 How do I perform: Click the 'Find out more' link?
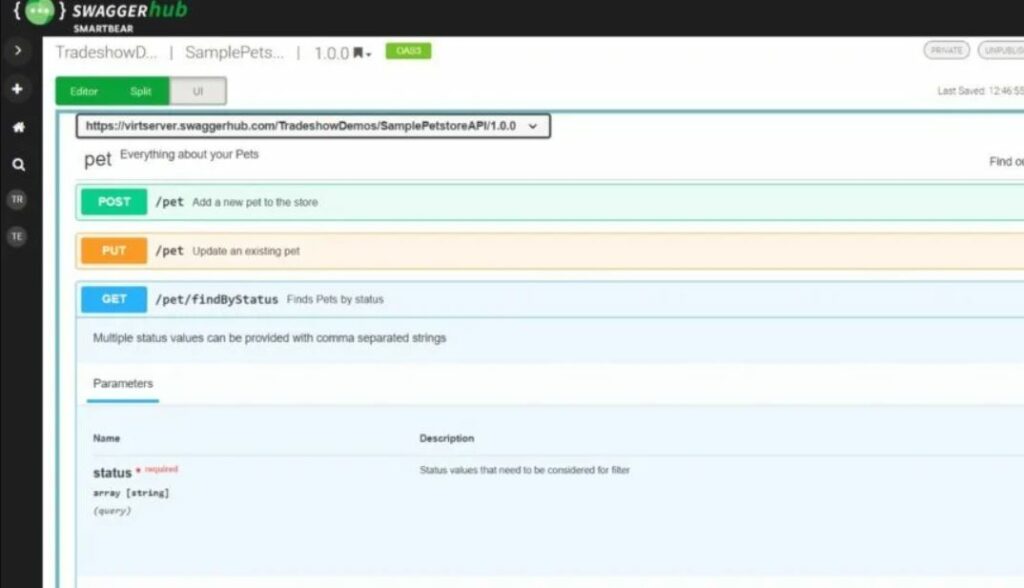1006,161
